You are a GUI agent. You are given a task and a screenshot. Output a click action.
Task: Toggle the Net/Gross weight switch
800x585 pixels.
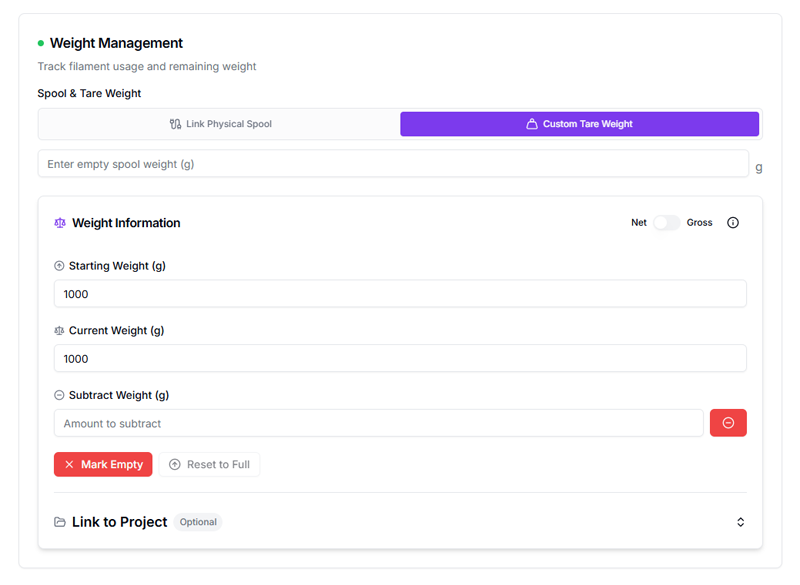[666, 222]
